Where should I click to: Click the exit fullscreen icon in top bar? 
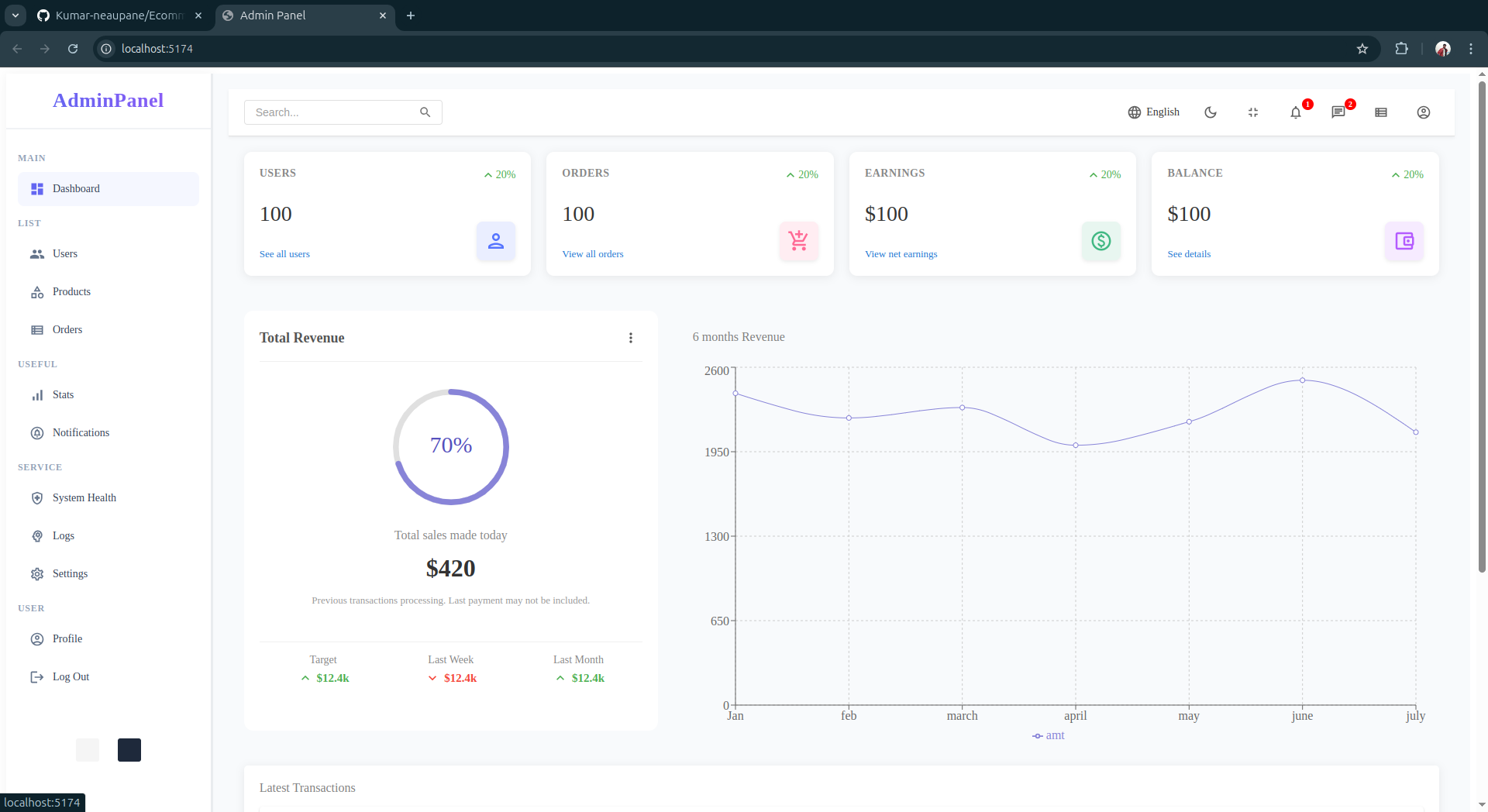click(x=1253, y=113)
